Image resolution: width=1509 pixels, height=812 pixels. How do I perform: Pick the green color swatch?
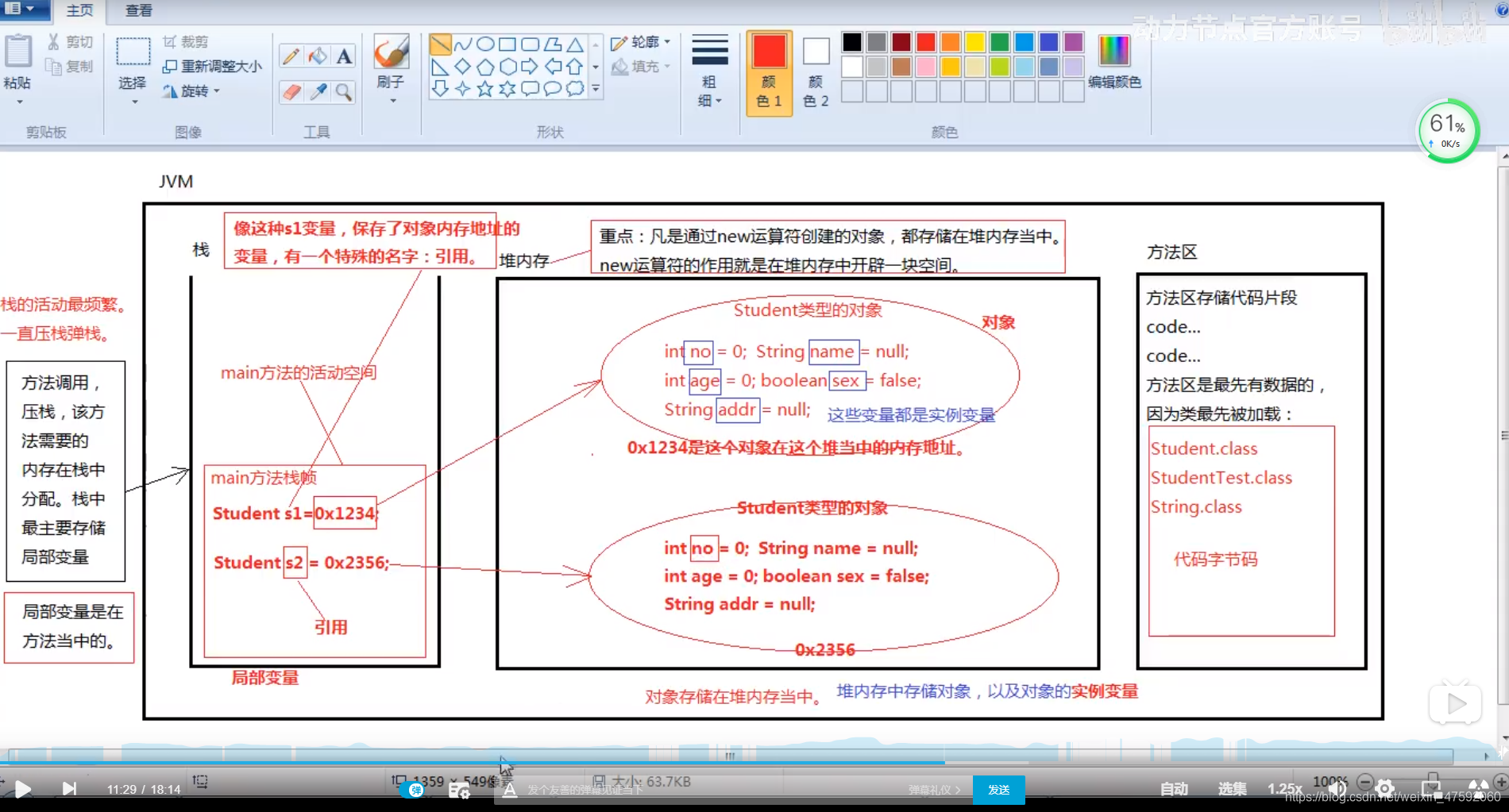[x=1000, y=42]
